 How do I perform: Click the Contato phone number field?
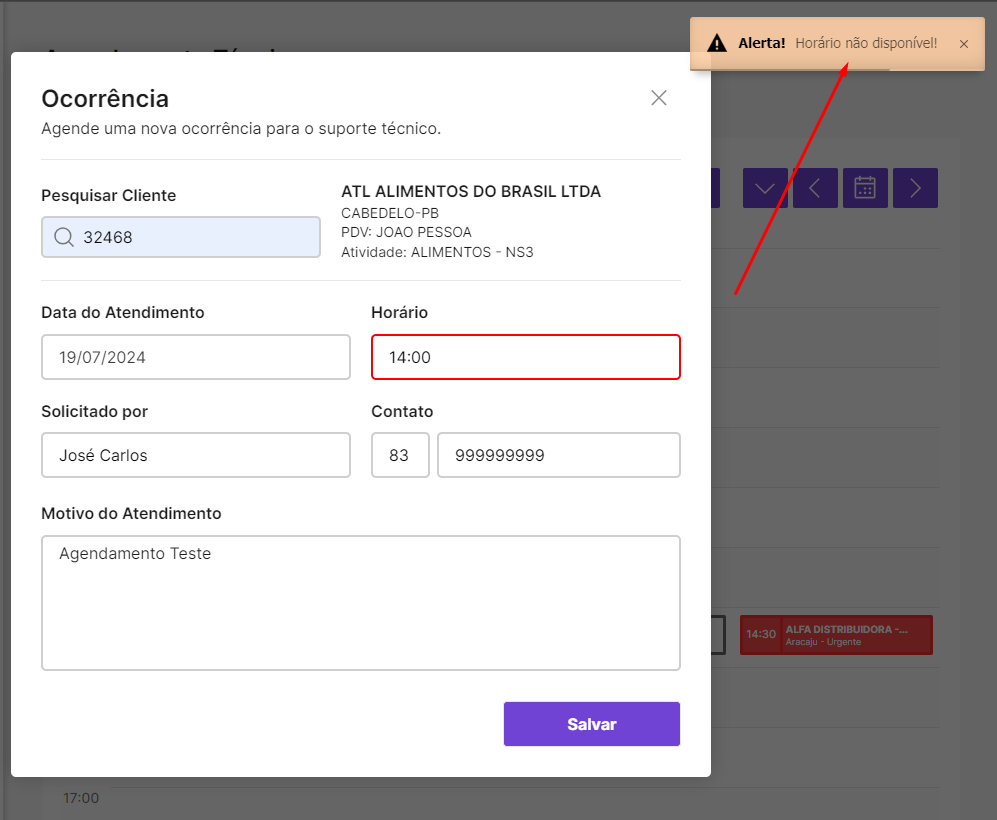[558, 455]
